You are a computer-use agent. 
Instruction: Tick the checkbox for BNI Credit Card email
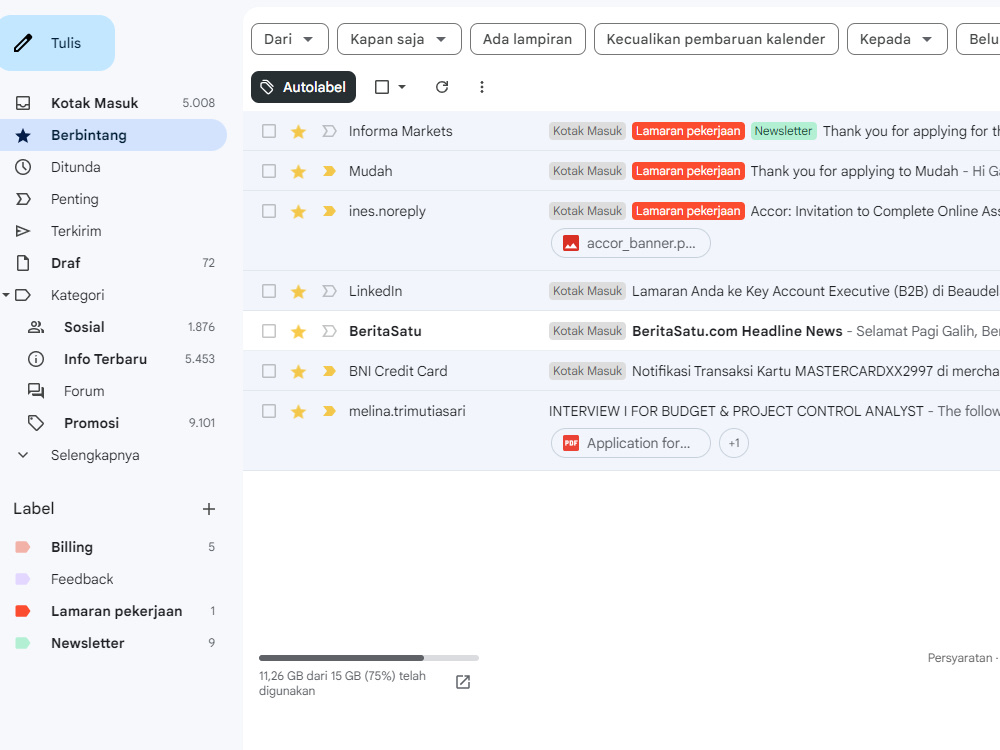269,371
